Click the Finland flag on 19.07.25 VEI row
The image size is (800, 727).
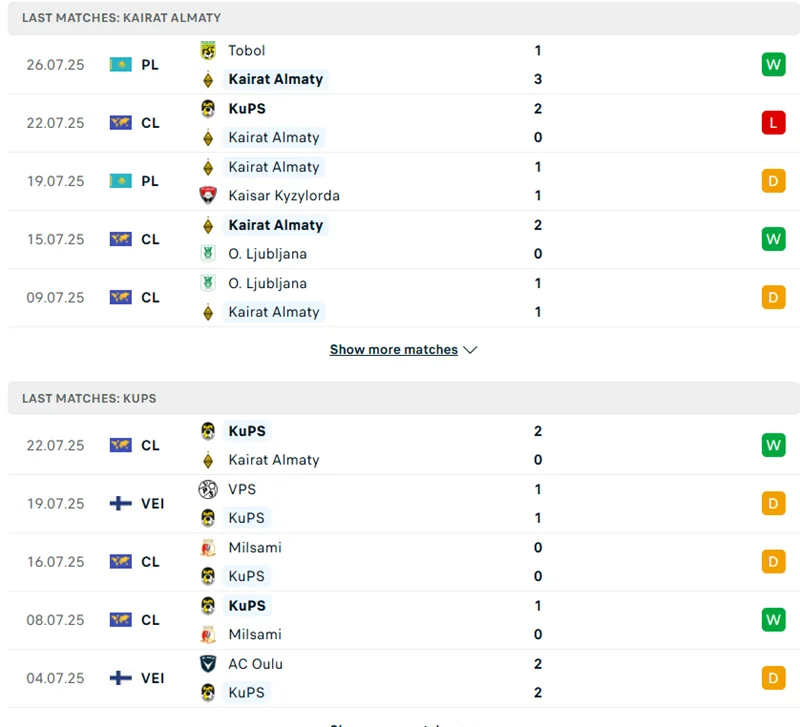coord(121,504)
